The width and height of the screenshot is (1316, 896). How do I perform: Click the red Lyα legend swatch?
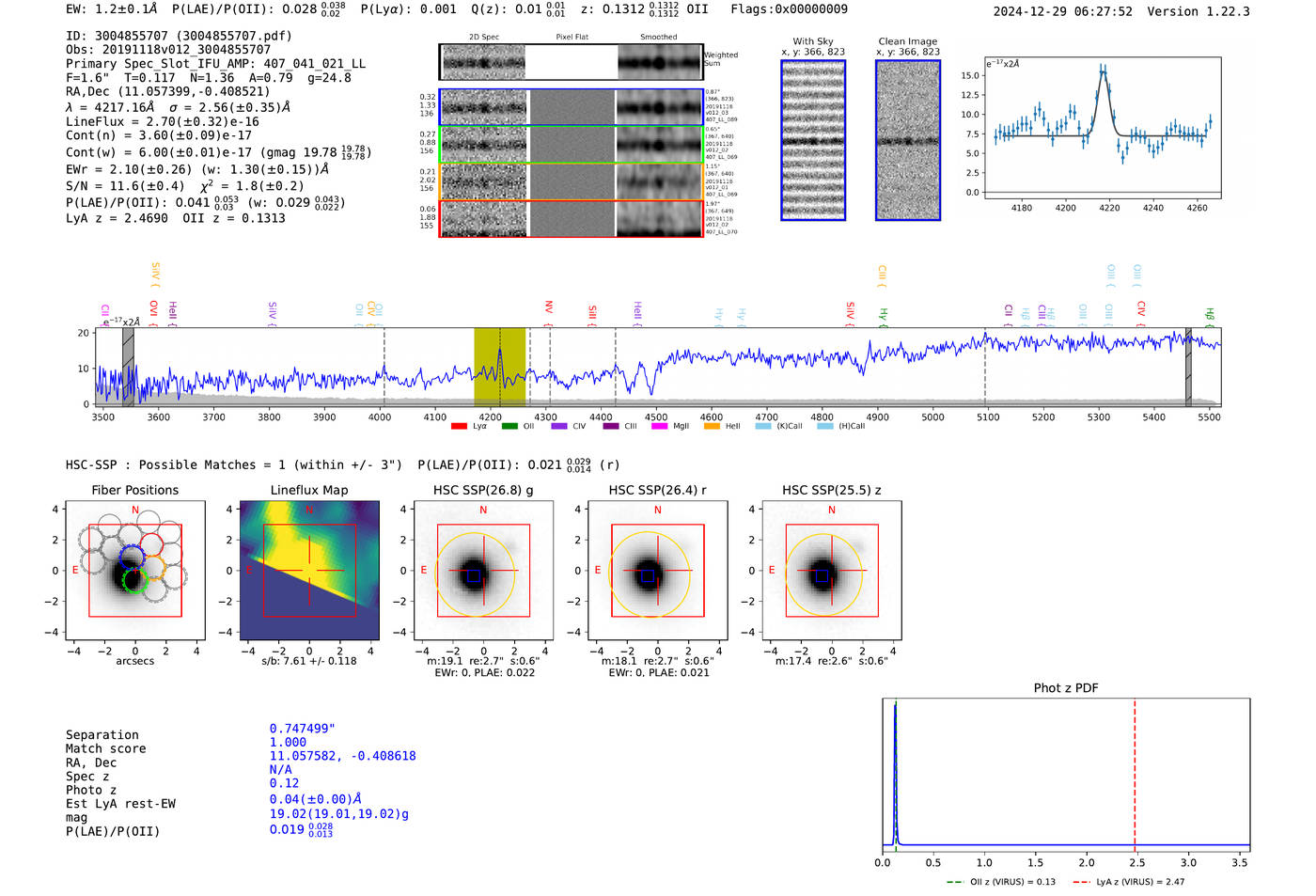[x=459, y=427]
